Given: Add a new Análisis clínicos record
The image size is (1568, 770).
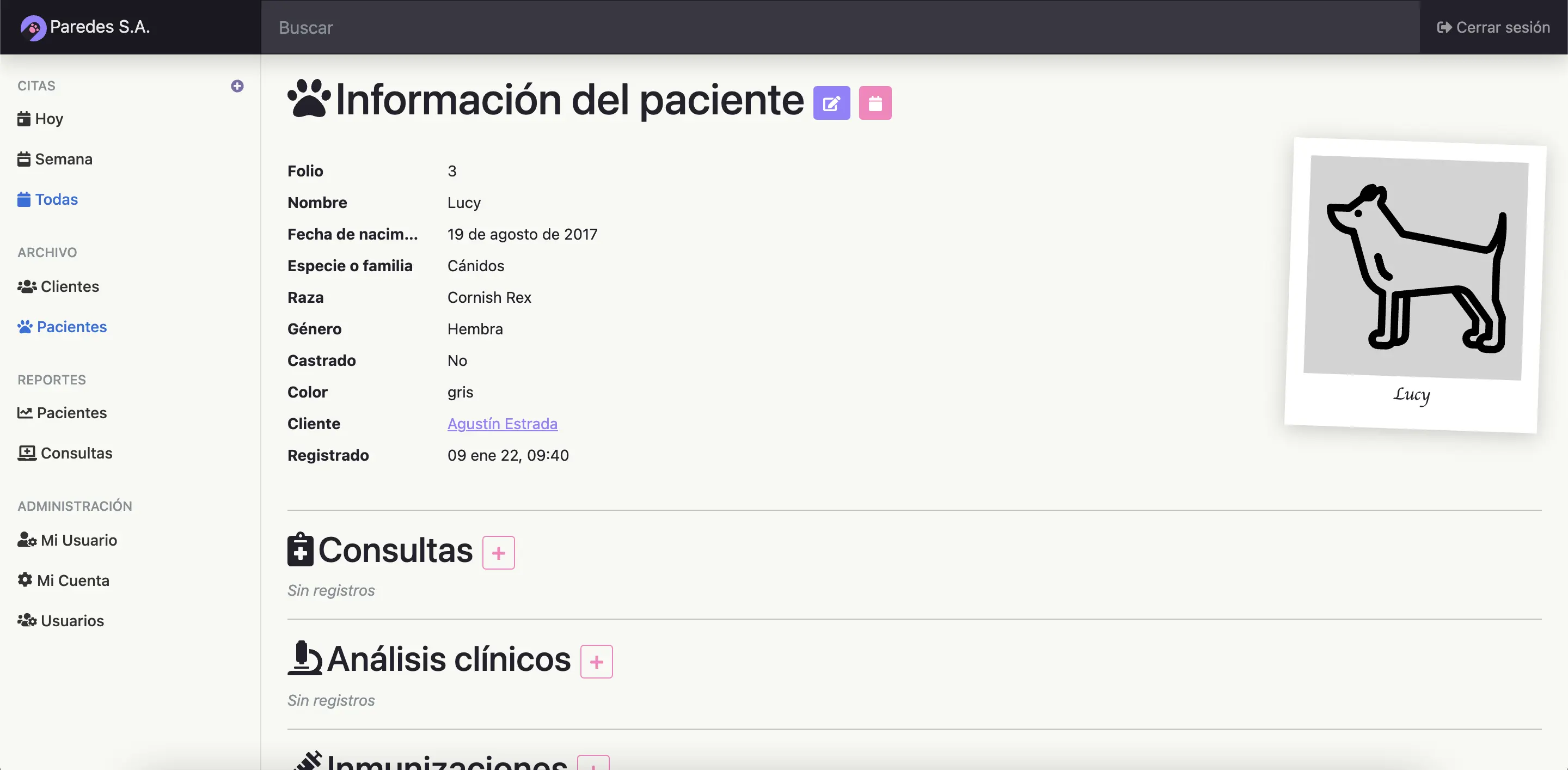Looking at the screenshot, I should 596,662.
